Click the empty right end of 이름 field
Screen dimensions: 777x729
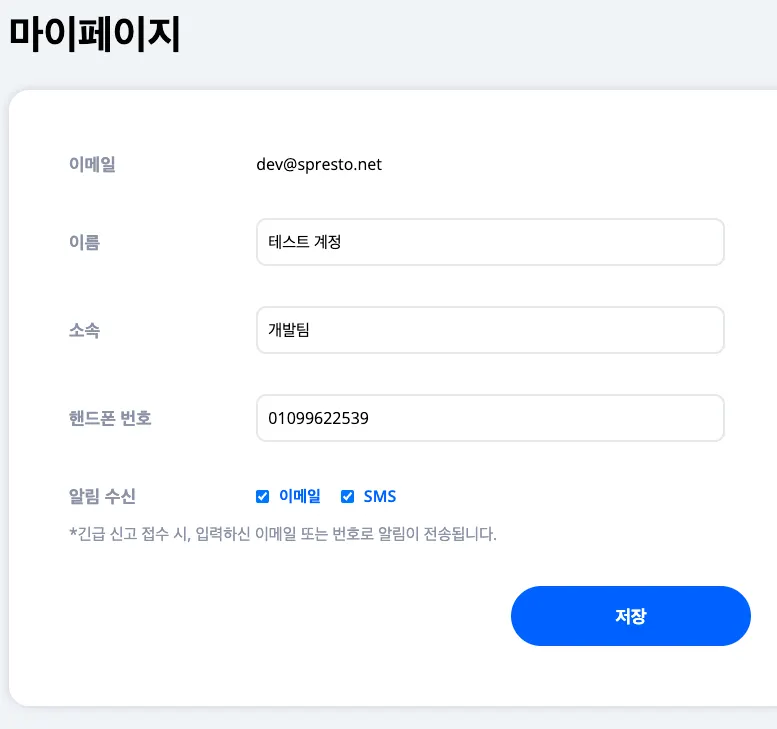pyautogui.click(x=680, y=242)
